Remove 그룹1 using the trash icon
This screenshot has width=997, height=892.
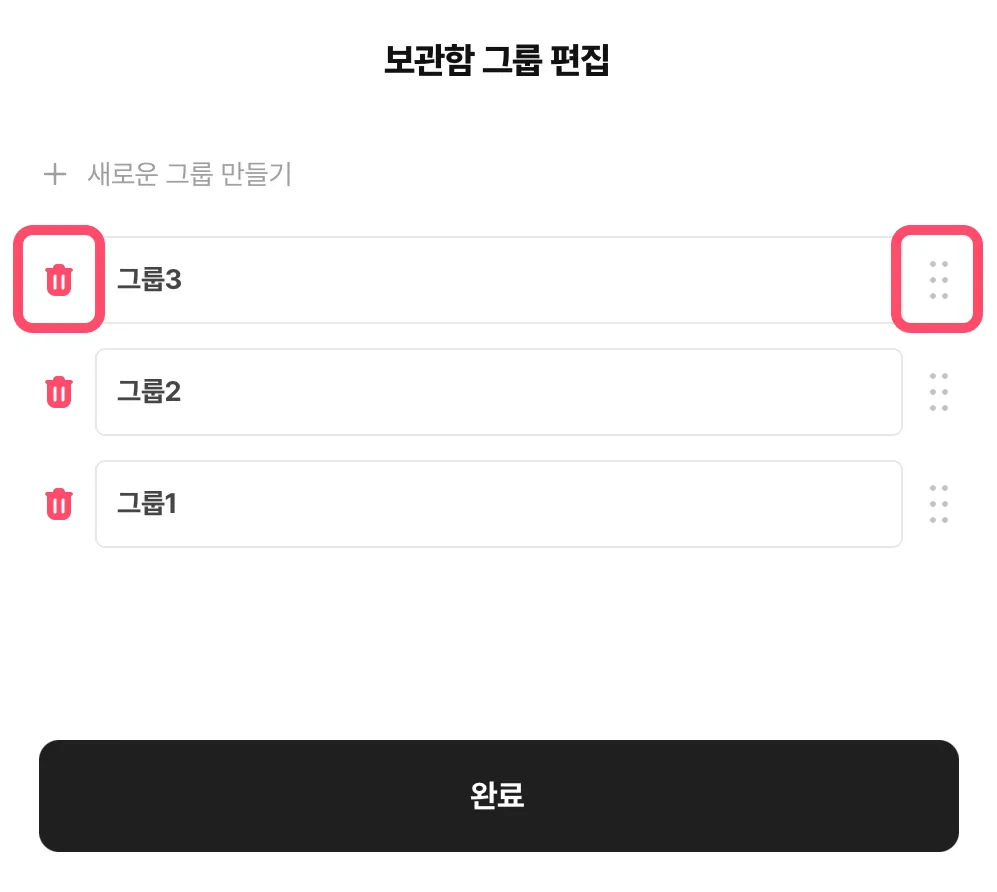(59, 503)
